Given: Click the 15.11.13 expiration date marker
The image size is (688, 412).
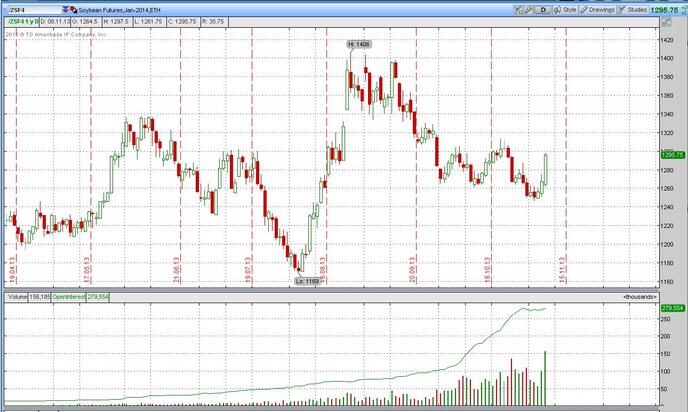Looking at the screenshot, I should click(x=562, y=270).
